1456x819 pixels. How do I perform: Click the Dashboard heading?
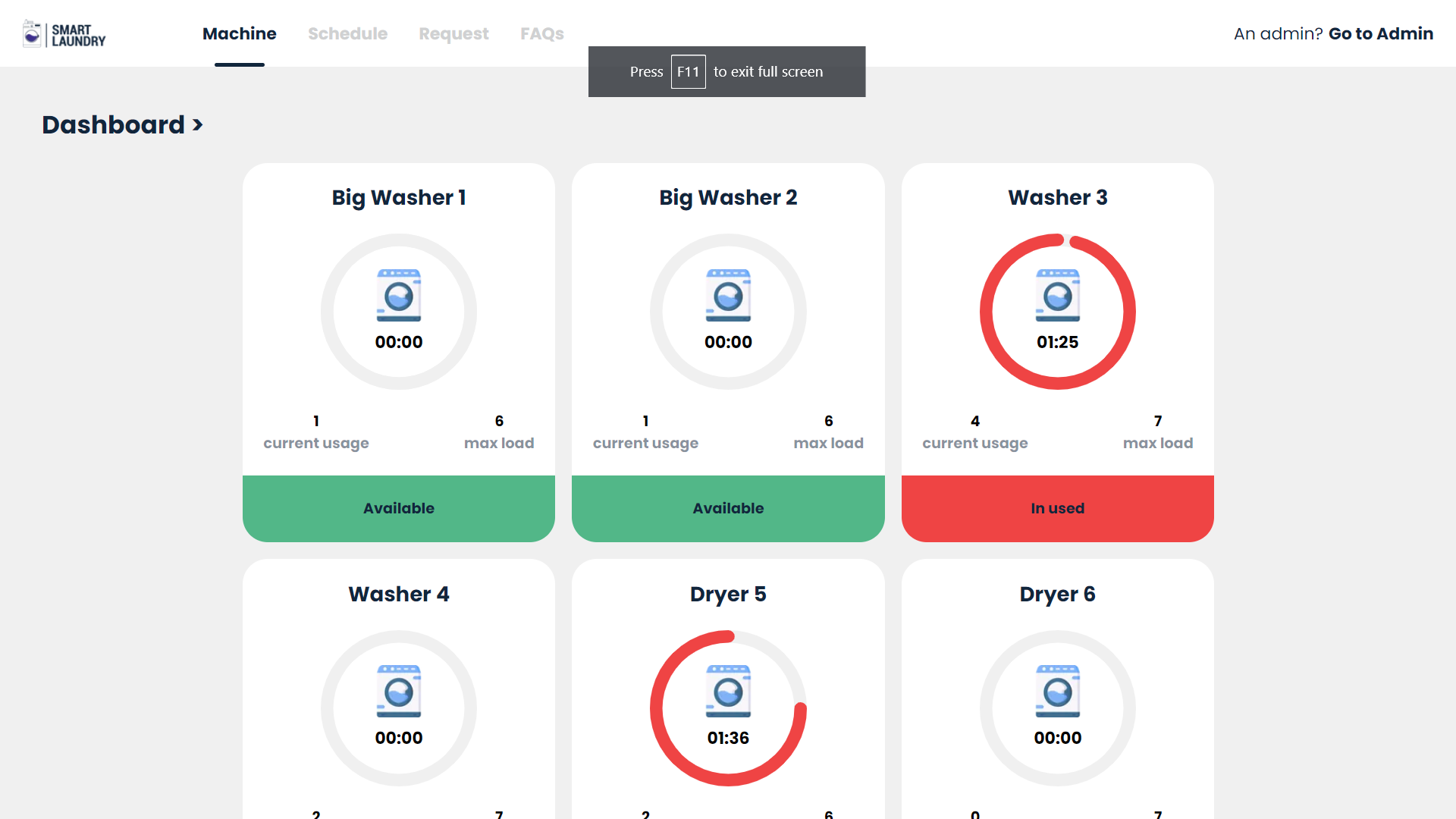tap(114, 125)
